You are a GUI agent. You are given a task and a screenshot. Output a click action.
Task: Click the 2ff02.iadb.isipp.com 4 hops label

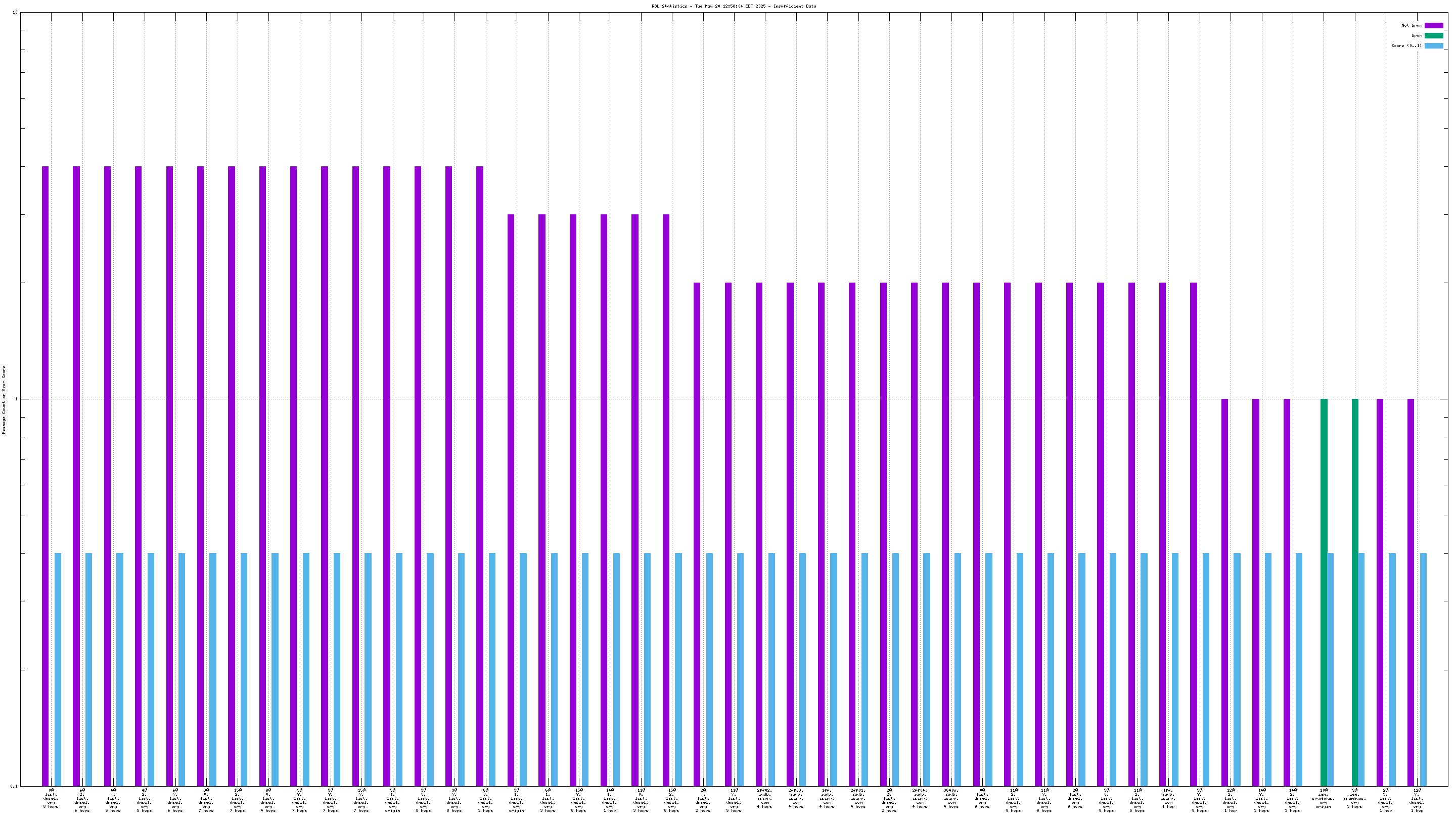[765, 800]
